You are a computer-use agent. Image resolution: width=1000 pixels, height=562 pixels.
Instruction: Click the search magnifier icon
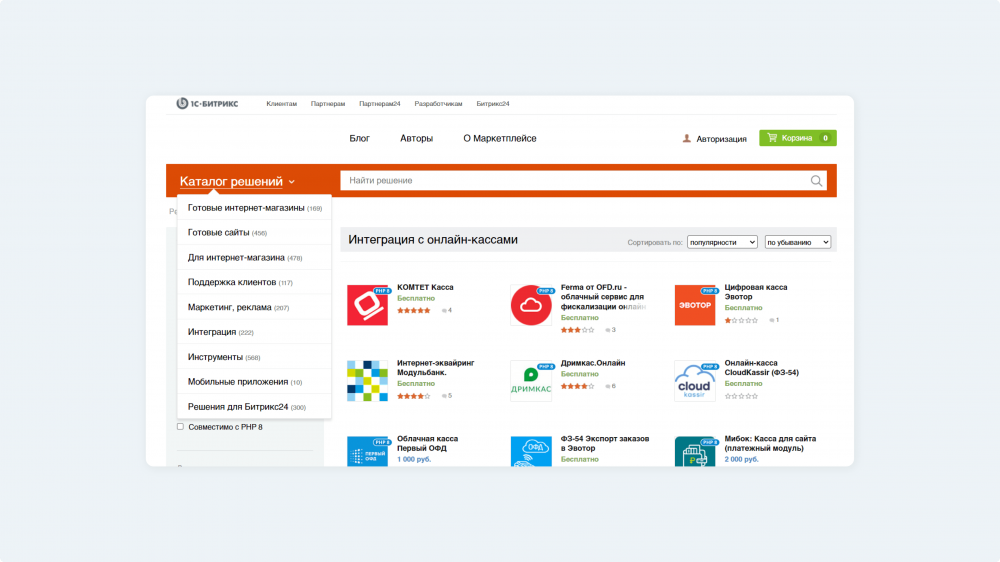click(x=816, y=181)
